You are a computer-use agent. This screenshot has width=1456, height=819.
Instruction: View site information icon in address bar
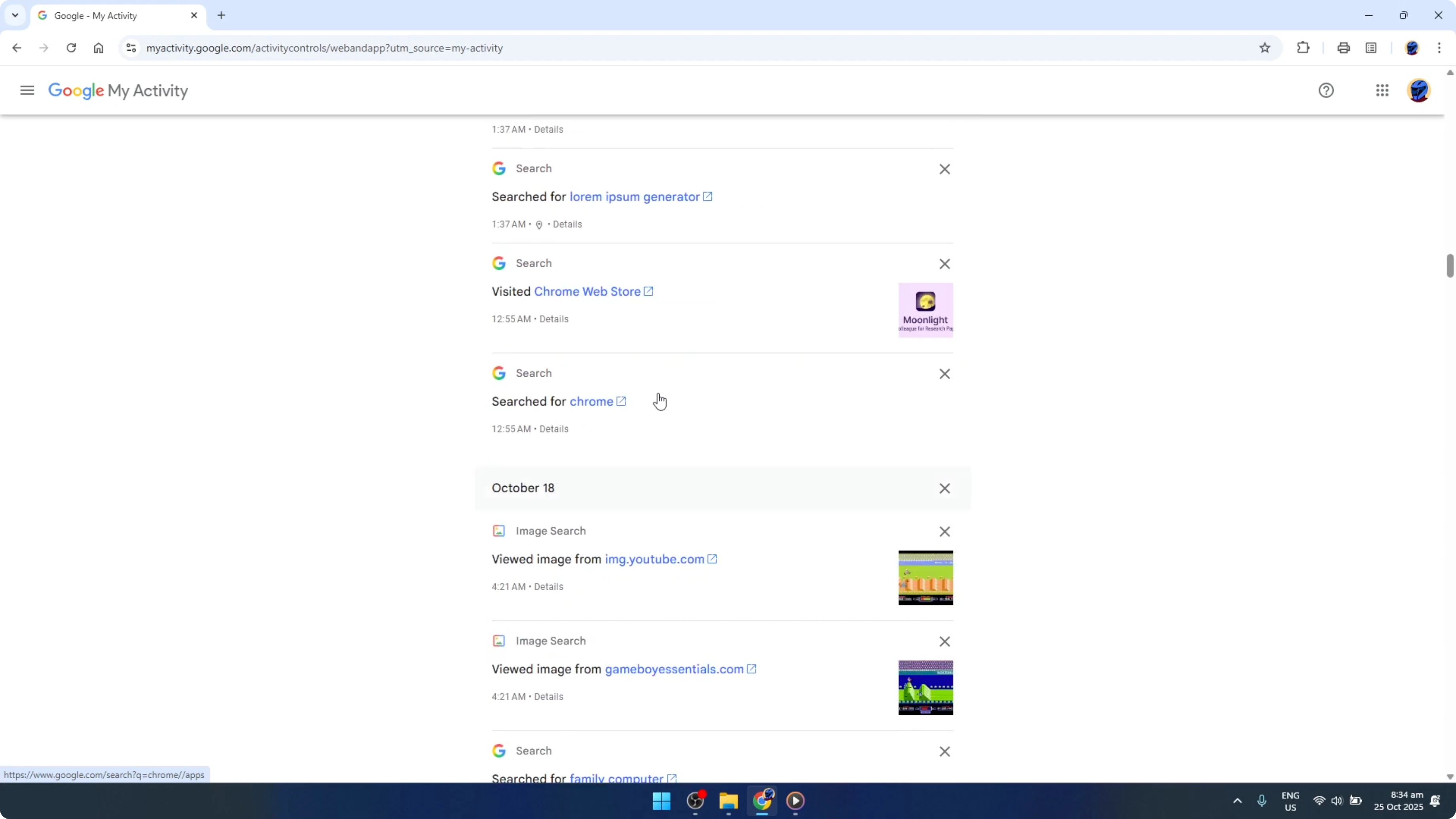131,48
